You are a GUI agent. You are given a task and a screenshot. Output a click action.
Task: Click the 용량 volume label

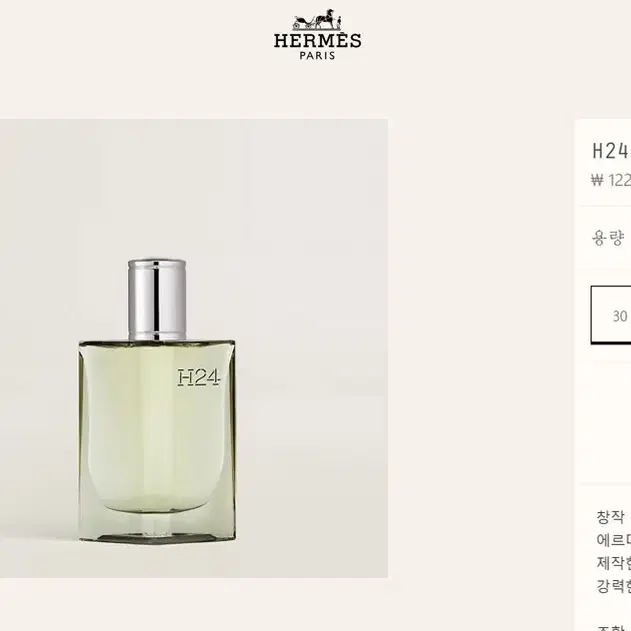608,237
